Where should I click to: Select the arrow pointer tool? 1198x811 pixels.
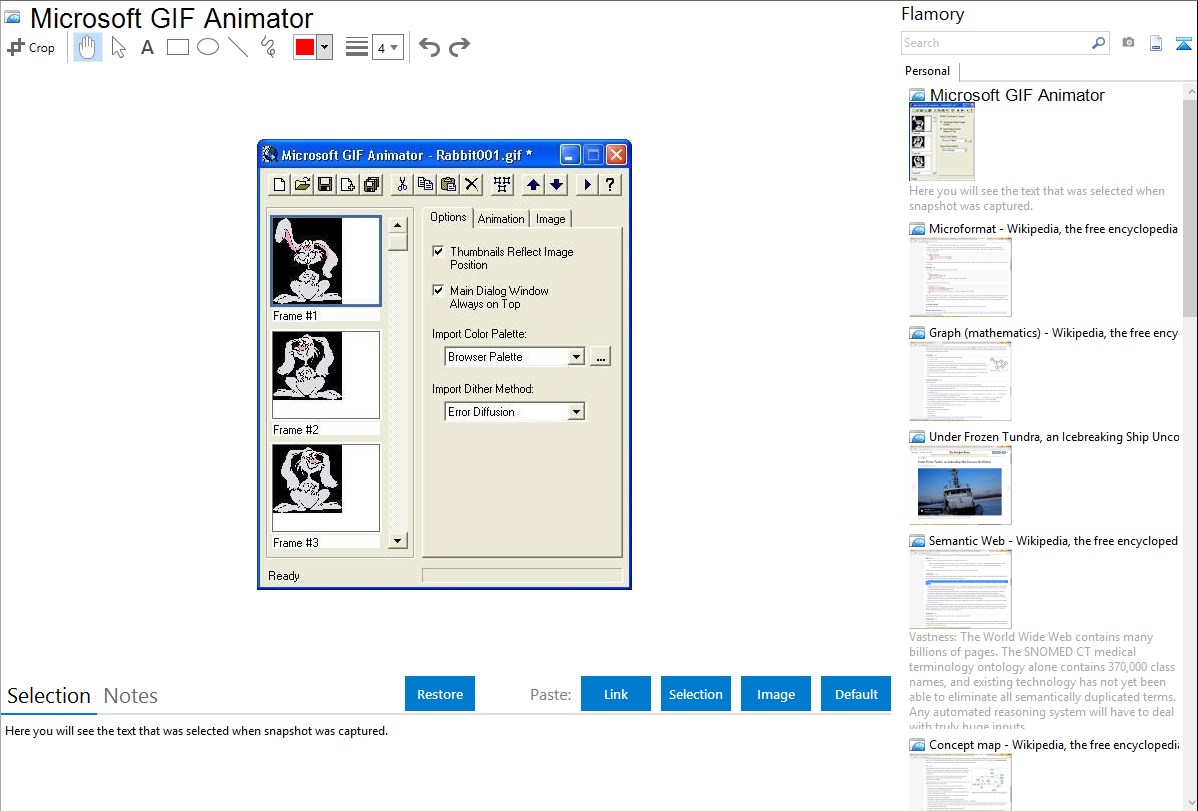118,47
